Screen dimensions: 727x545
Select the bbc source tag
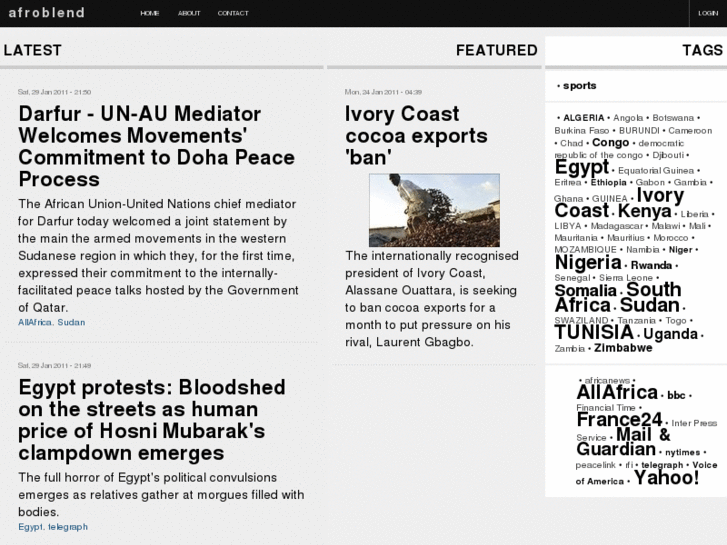[676, 396]
